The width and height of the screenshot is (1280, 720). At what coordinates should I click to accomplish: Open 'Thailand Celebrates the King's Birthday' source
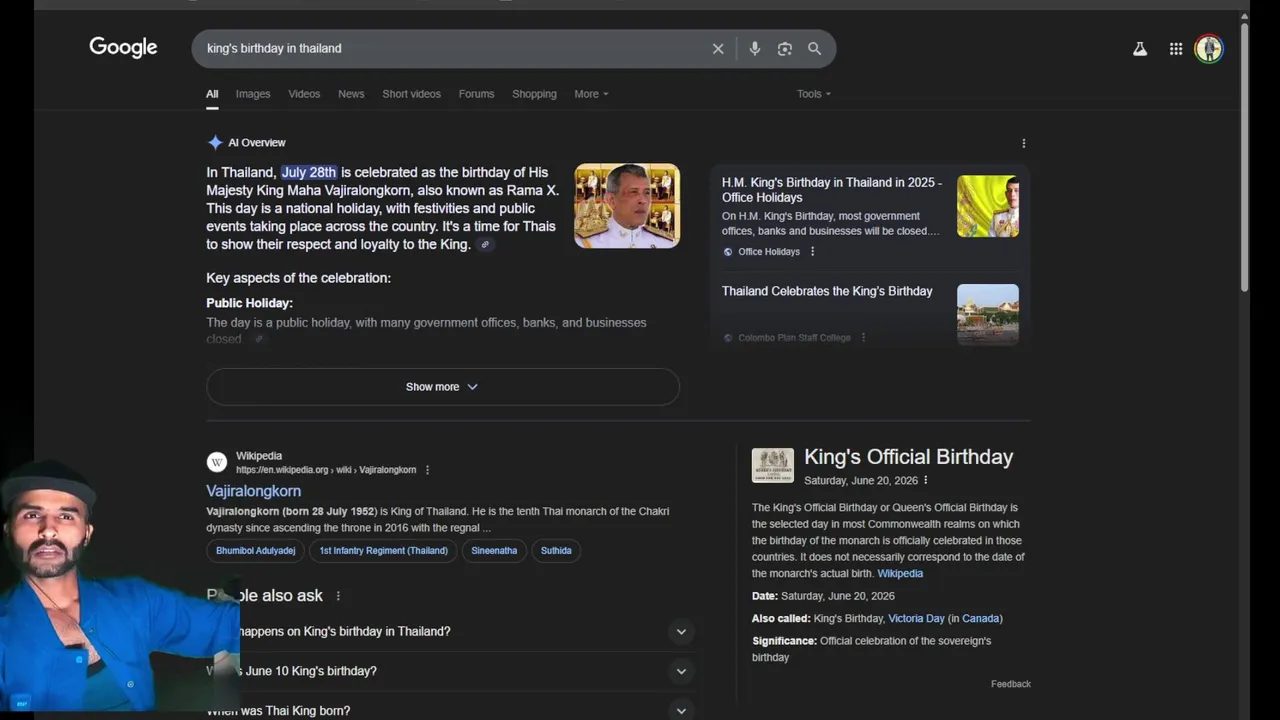[827, 291]
